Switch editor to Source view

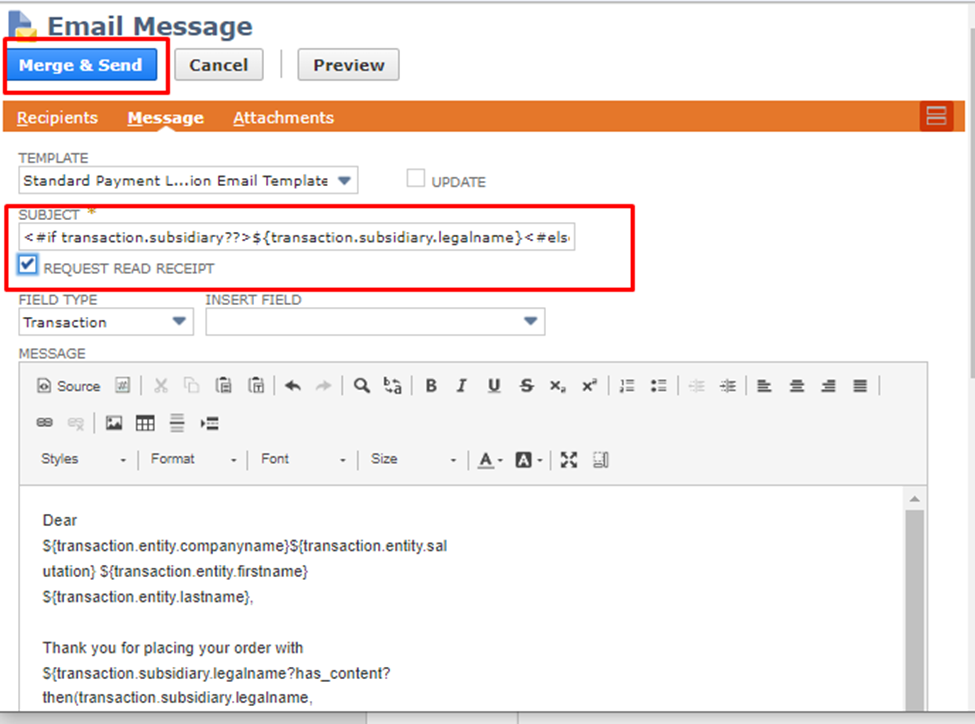[69, 386]
